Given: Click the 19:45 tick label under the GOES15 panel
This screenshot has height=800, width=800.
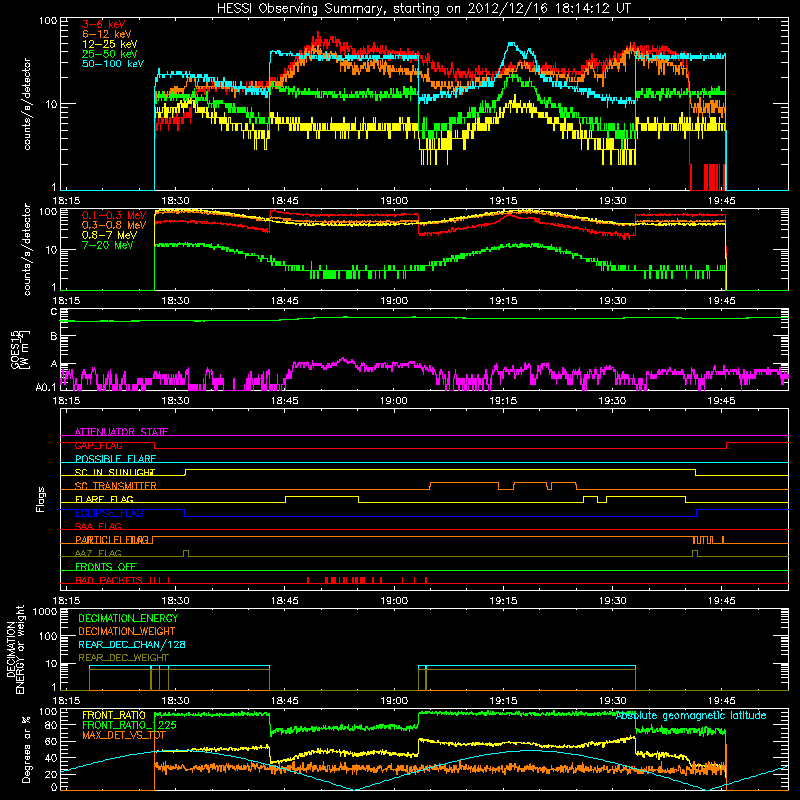Looking at the screenshot, I should [721, 401].
